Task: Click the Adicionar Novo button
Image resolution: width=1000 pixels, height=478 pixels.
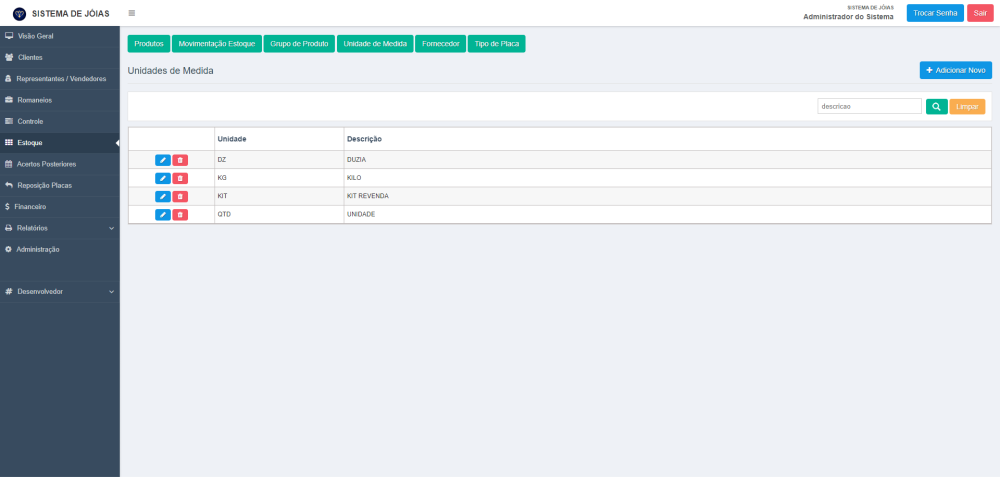Action: coord(955,70)
